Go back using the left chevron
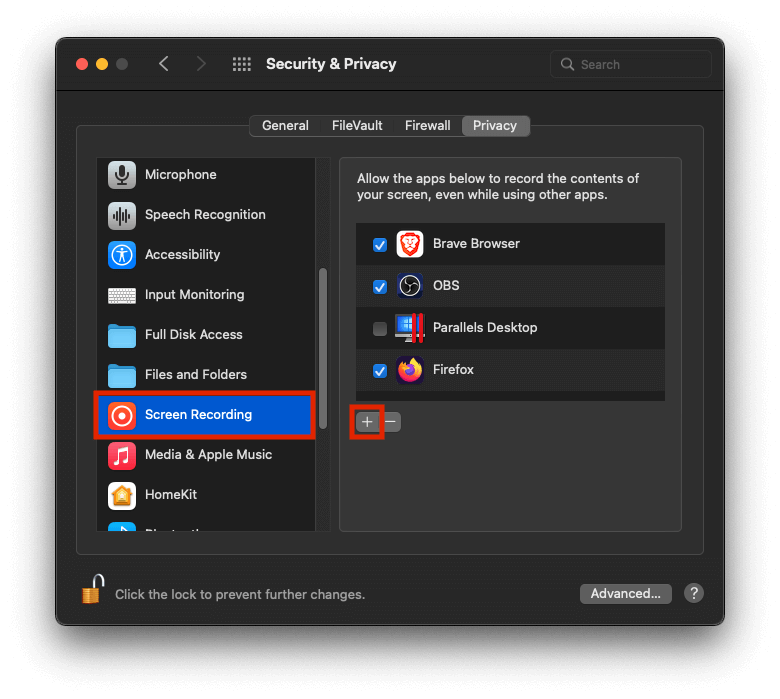 164,64
